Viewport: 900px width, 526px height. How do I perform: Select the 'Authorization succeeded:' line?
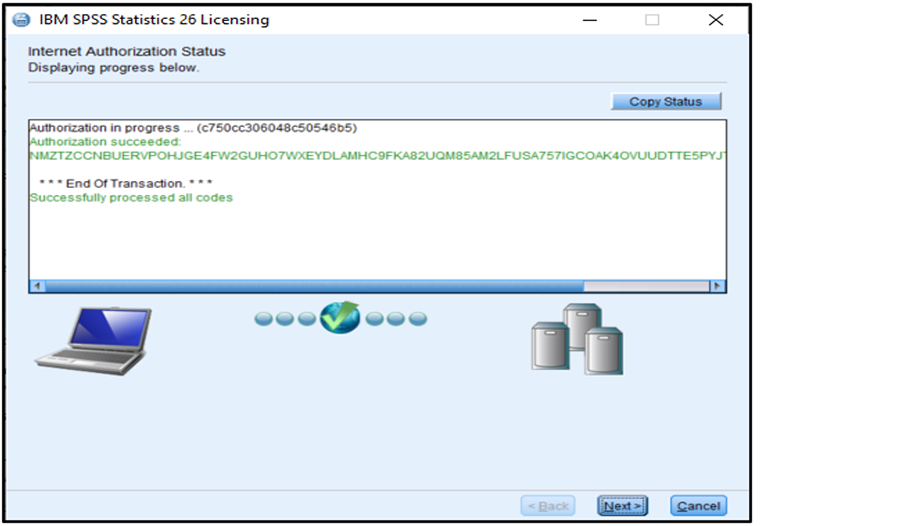coord(105,142)
